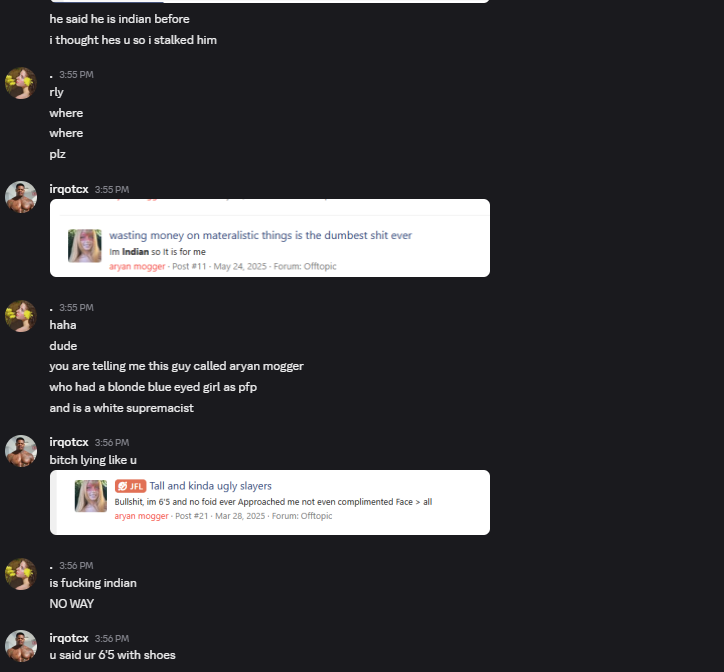Click irqotcx avatar at 3:55 PM message

[21, 197]
